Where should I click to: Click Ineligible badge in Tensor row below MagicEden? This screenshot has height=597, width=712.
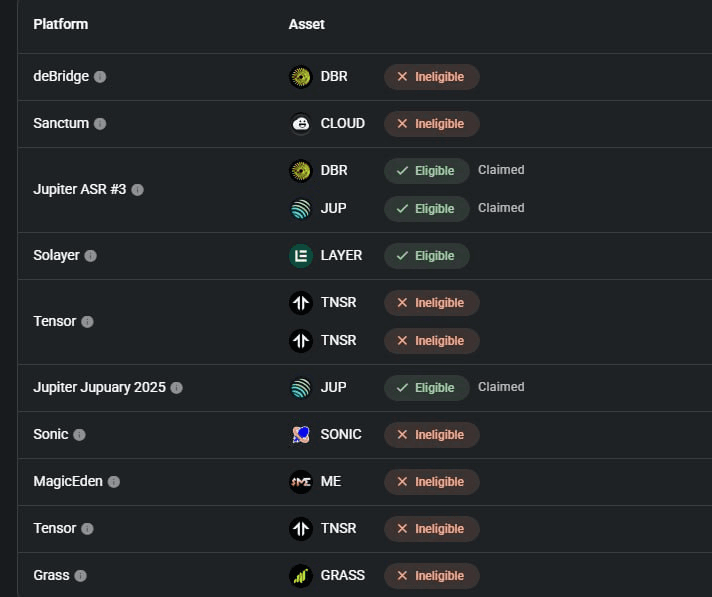431,529
